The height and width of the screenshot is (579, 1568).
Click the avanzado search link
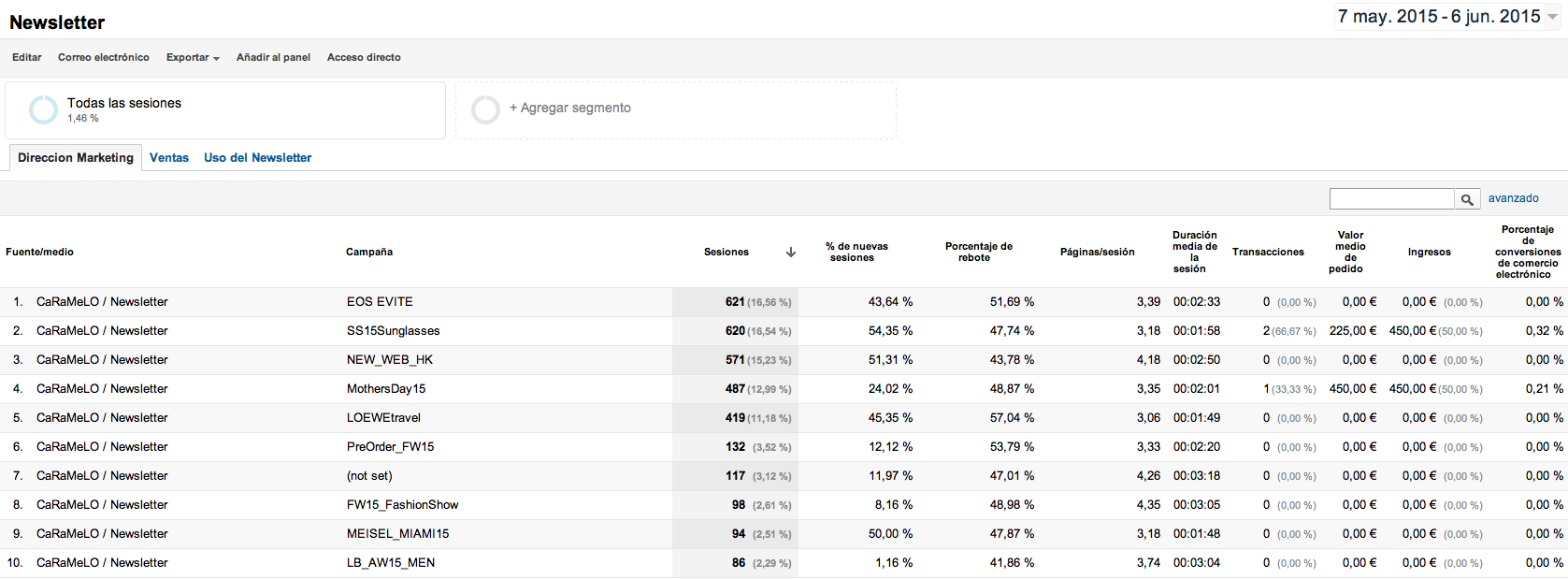(x=1514, y=198)
